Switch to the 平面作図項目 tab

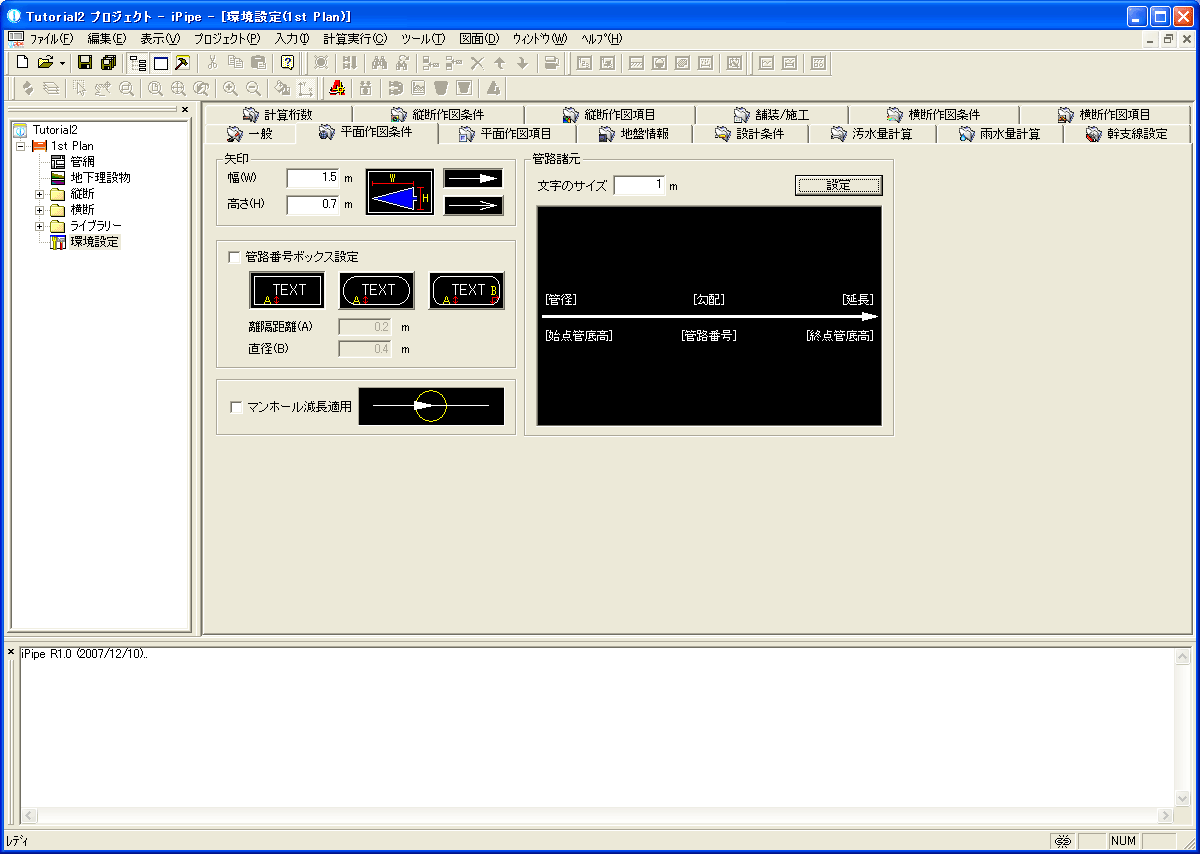click(505, 133)
